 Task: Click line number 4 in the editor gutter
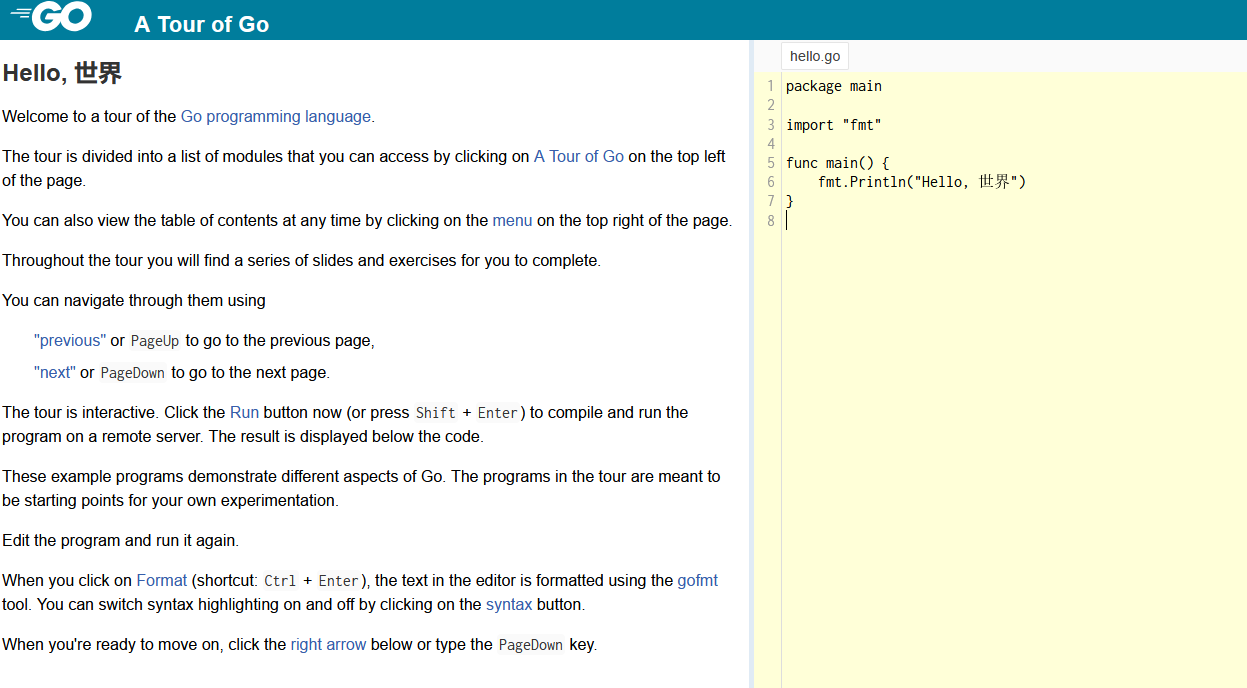click(771, 144)
